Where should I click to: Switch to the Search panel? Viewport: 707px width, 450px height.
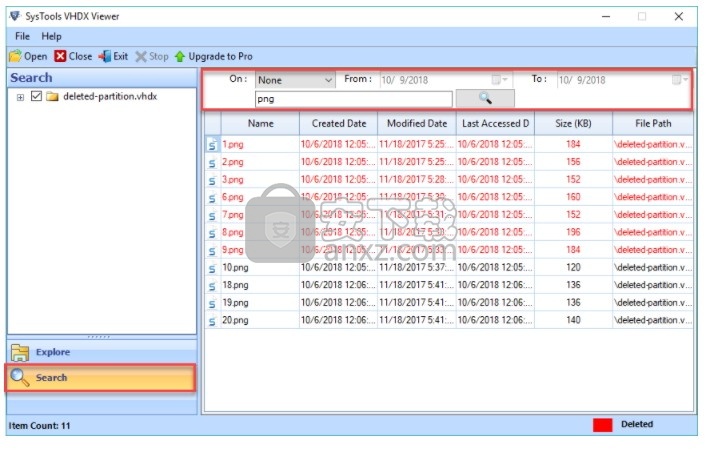(x=101, y=378)
